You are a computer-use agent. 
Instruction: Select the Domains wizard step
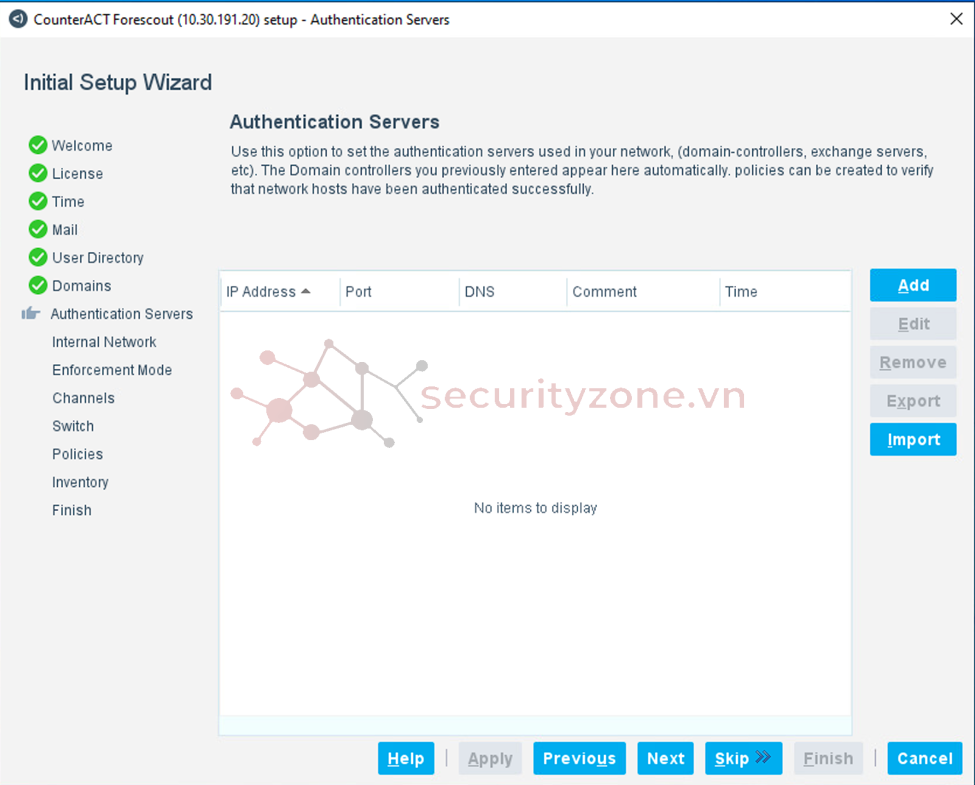(81, 286)
